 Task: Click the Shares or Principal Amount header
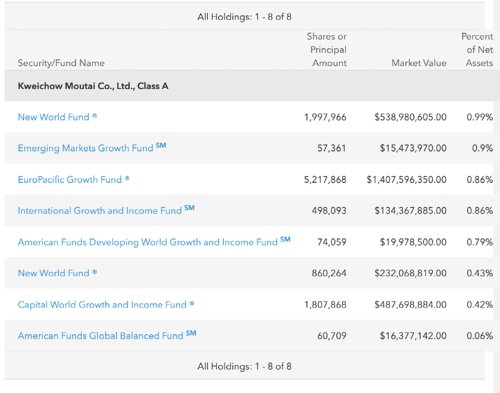pos(327,50)
